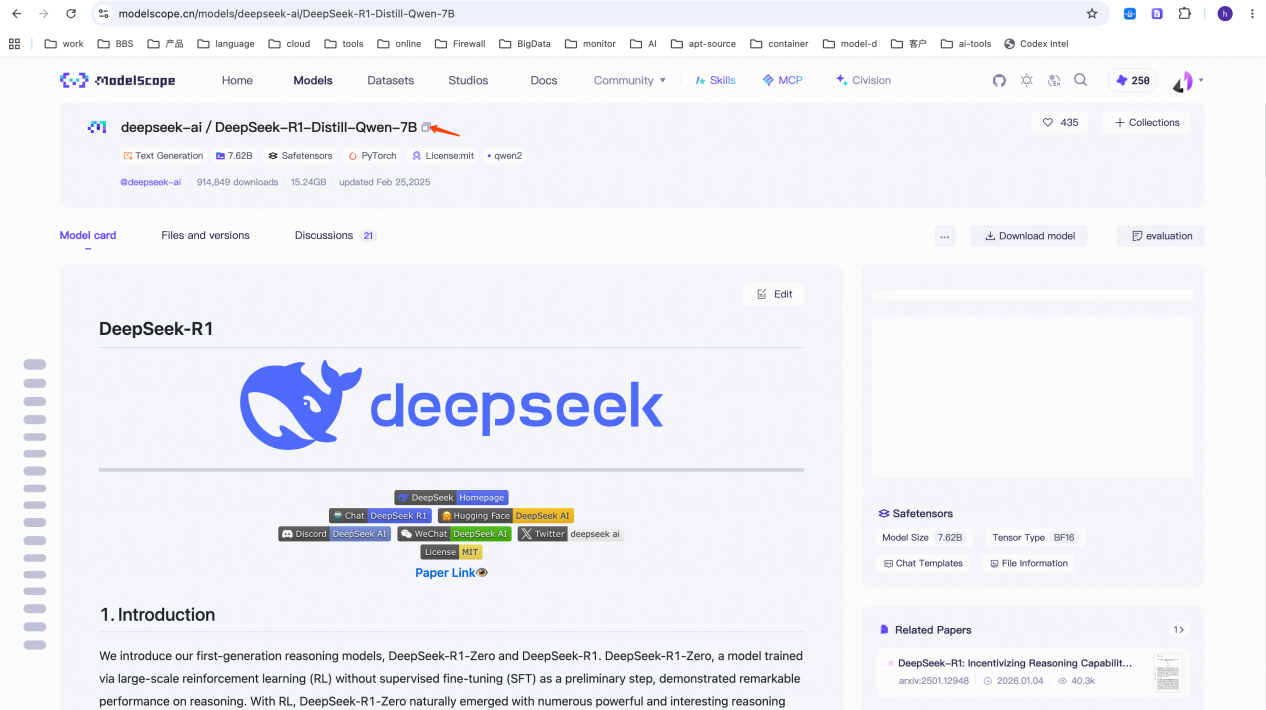Open the File Information button

point(1029,563)
